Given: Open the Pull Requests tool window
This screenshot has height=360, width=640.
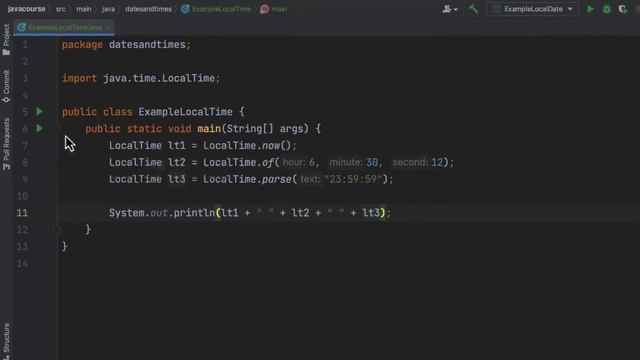Looking at the screenshot, I should click(x=6, y=144).
